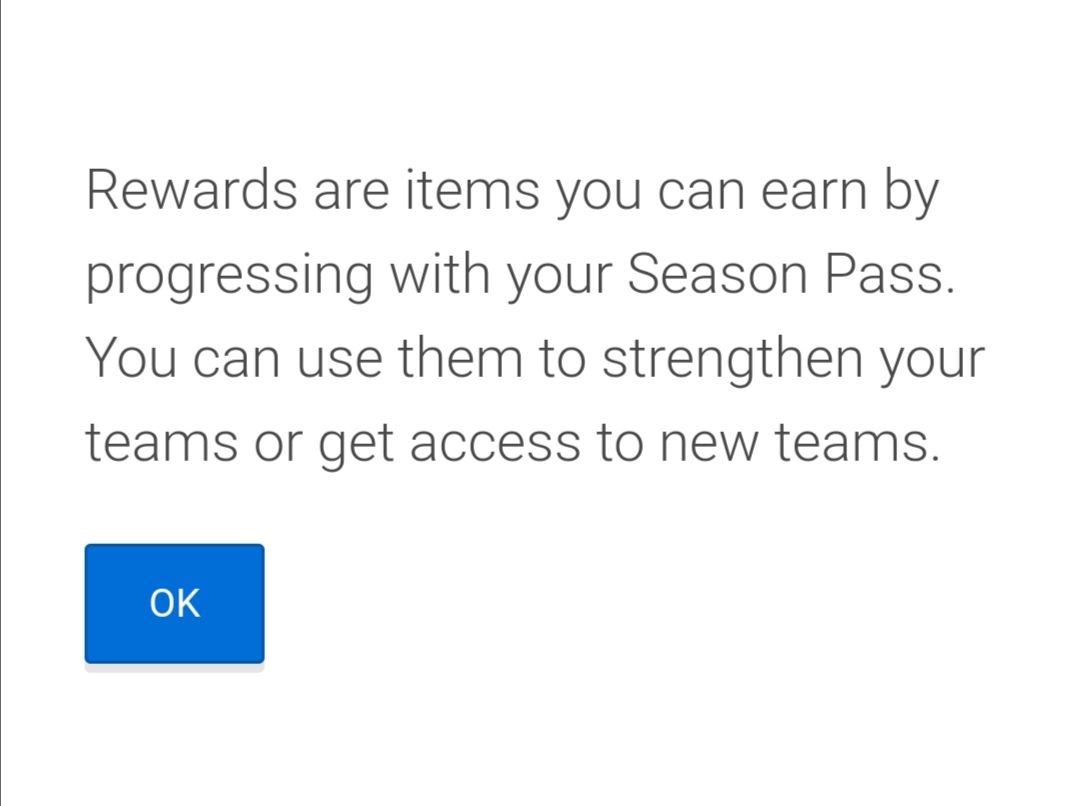Click the "Season Pass" text

[x=791, y=274]
